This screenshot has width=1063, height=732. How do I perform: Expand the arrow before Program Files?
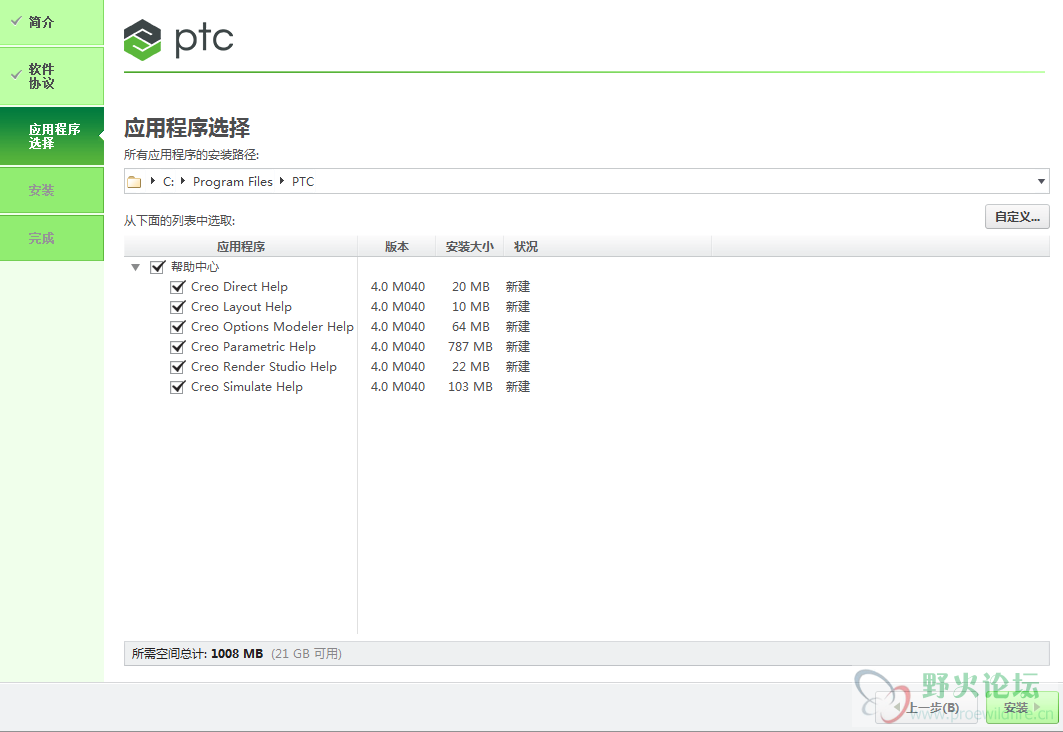pyautogui.click(x=183, y=181)
